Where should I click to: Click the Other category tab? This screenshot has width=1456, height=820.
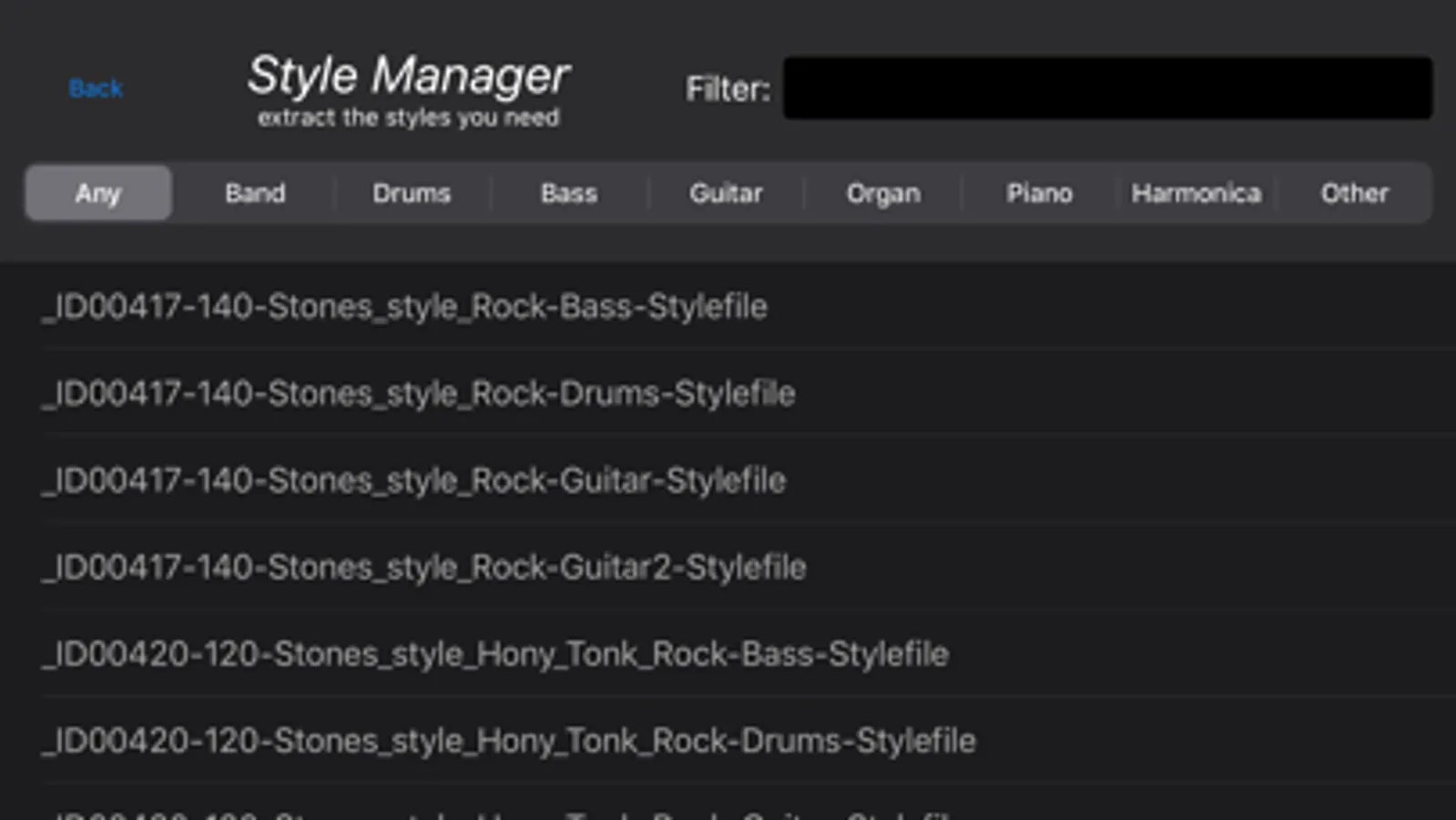coord(1354,193)
